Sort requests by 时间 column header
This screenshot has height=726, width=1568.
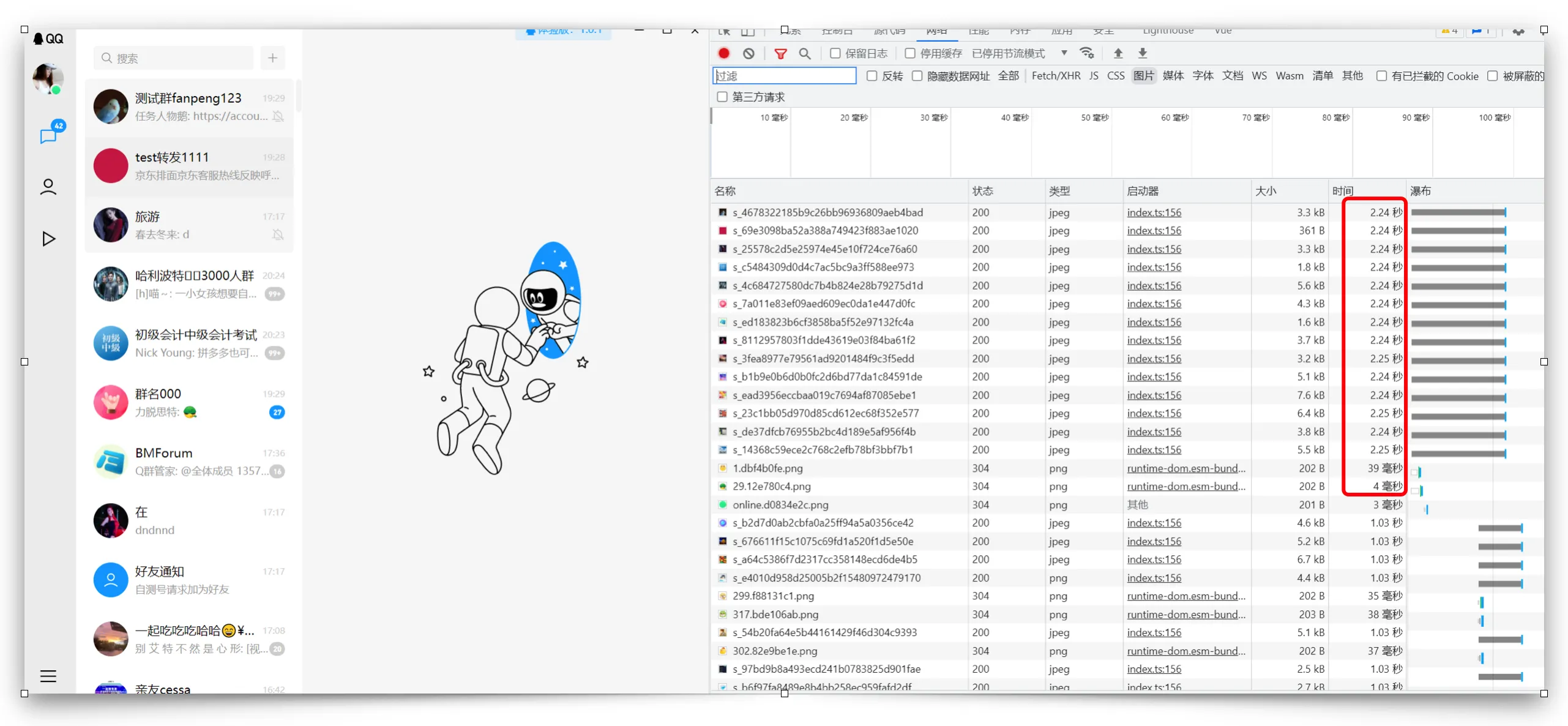pos(1343,191)
